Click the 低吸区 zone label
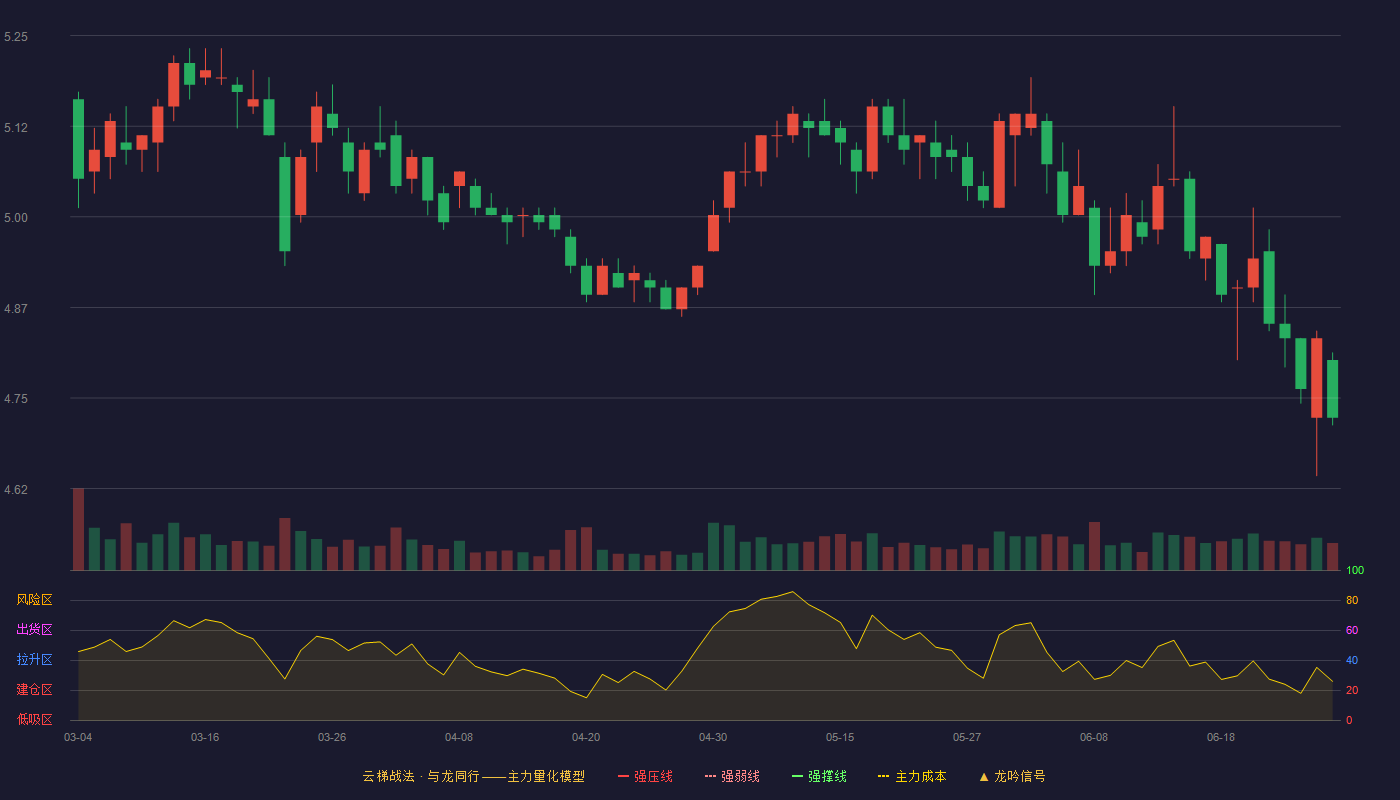Screen dimensions: 1400x800 (x=34, y=720)
